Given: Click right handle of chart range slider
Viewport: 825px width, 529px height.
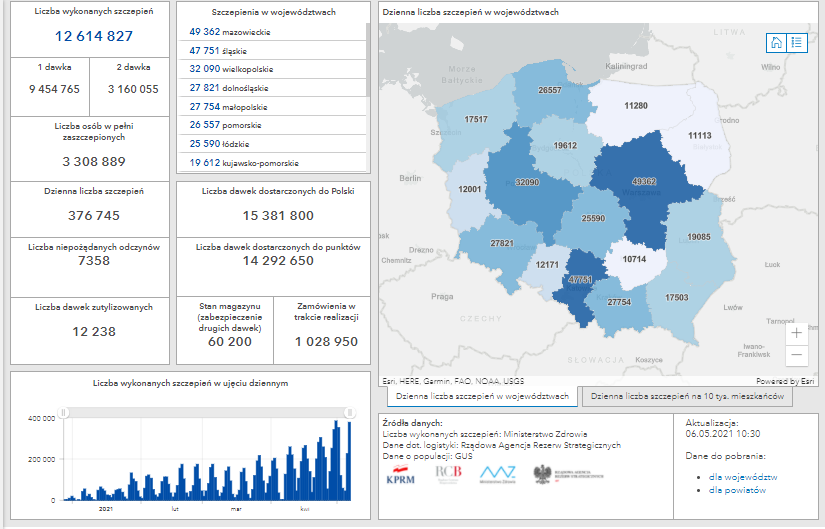Looking at the screenshot, I should (350, 412).
